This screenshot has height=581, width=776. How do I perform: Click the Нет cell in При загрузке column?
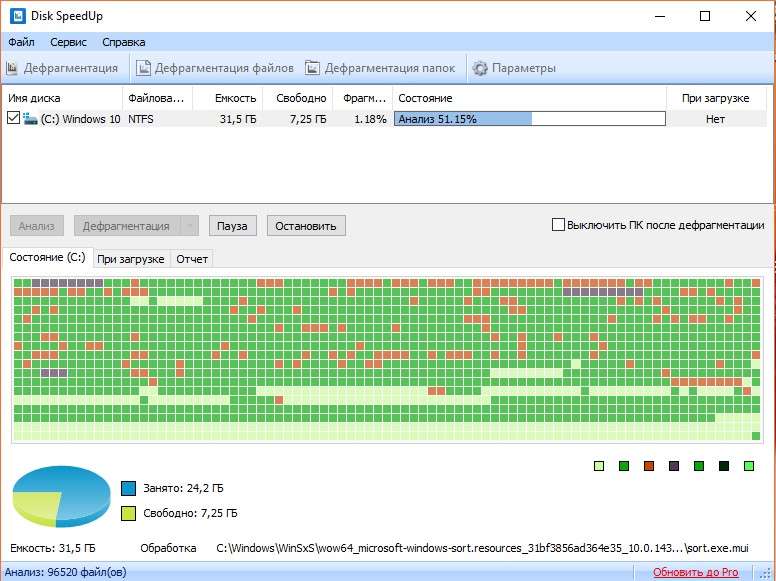[715, 119]
